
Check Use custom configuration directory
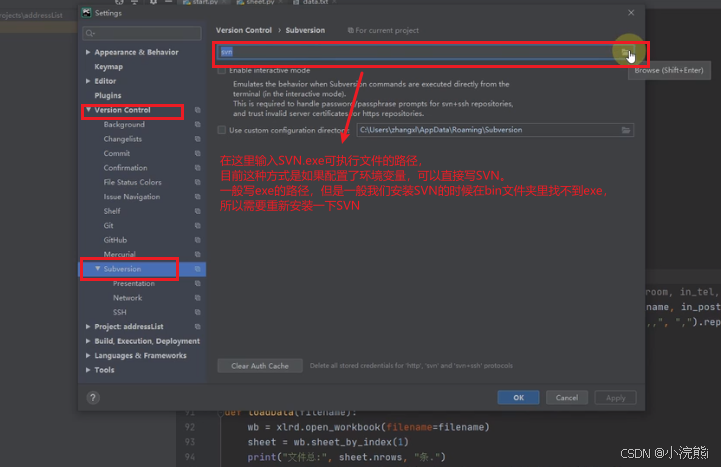222,130
